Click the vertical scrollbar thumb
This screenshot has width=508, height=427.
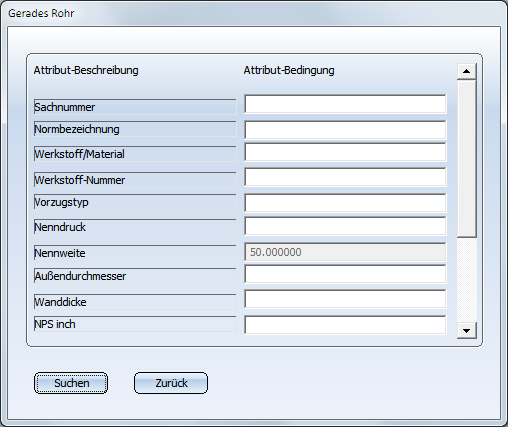click(466, 159)
